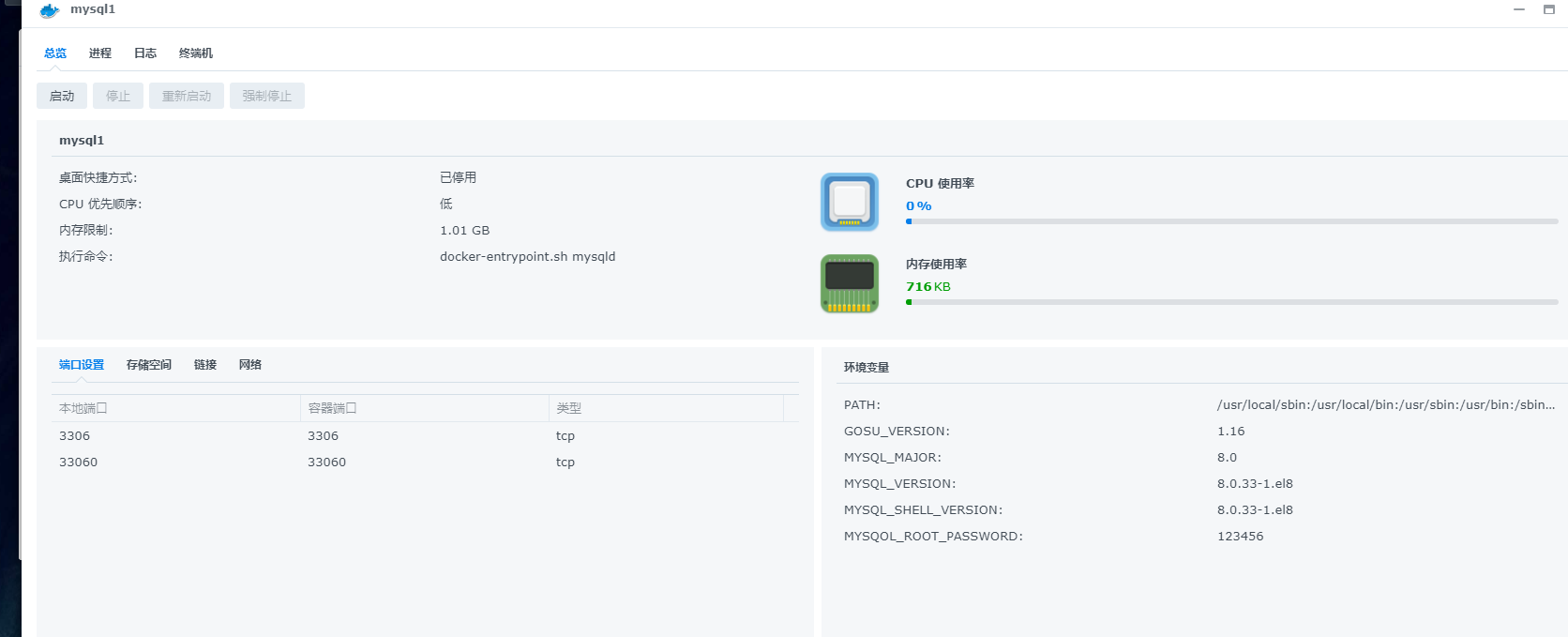Image resolution: width=1568 pixels, height=637 pixels.
Task: Click the CPU chip icon
Action: [850, 202]
